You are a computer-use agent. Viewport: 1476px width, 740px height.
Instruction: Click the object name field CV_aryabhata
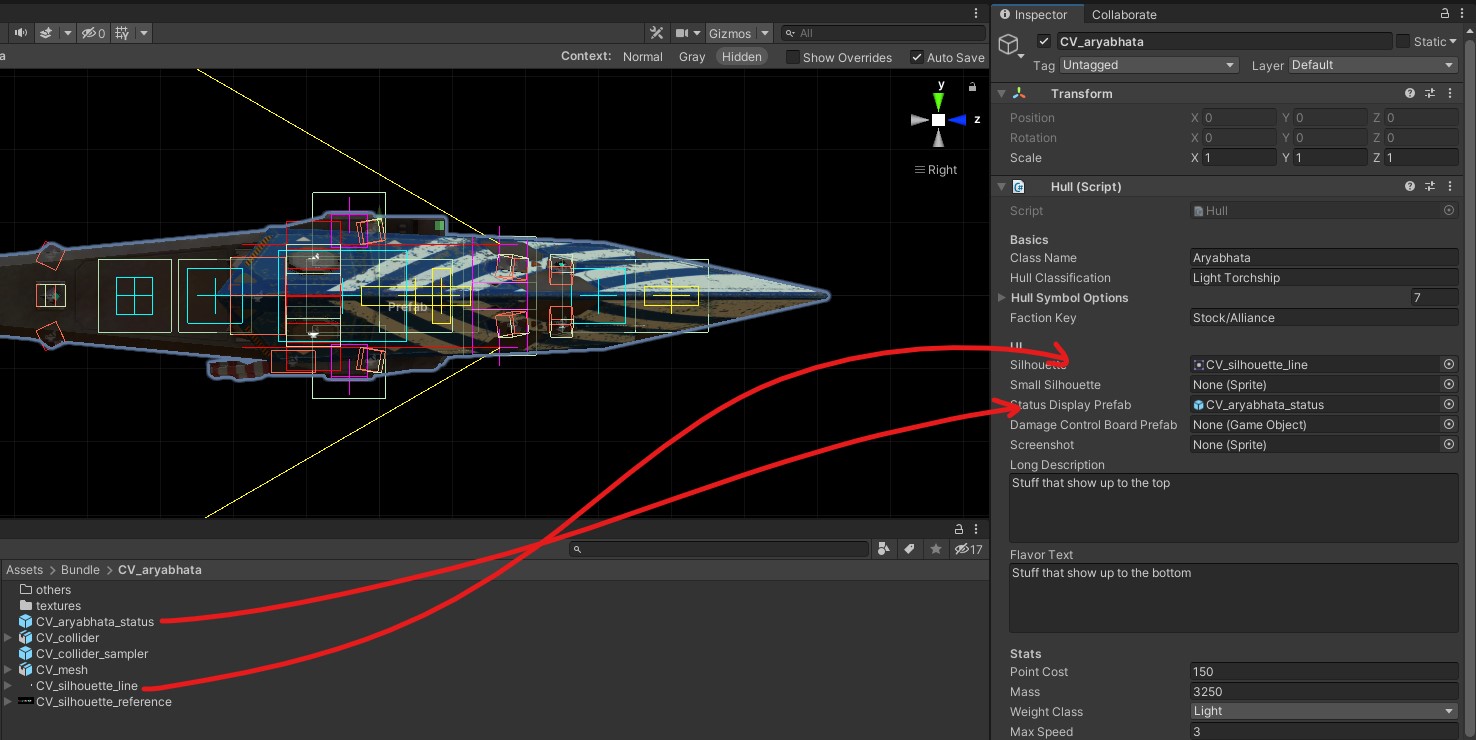click(x=1224, y=41)
